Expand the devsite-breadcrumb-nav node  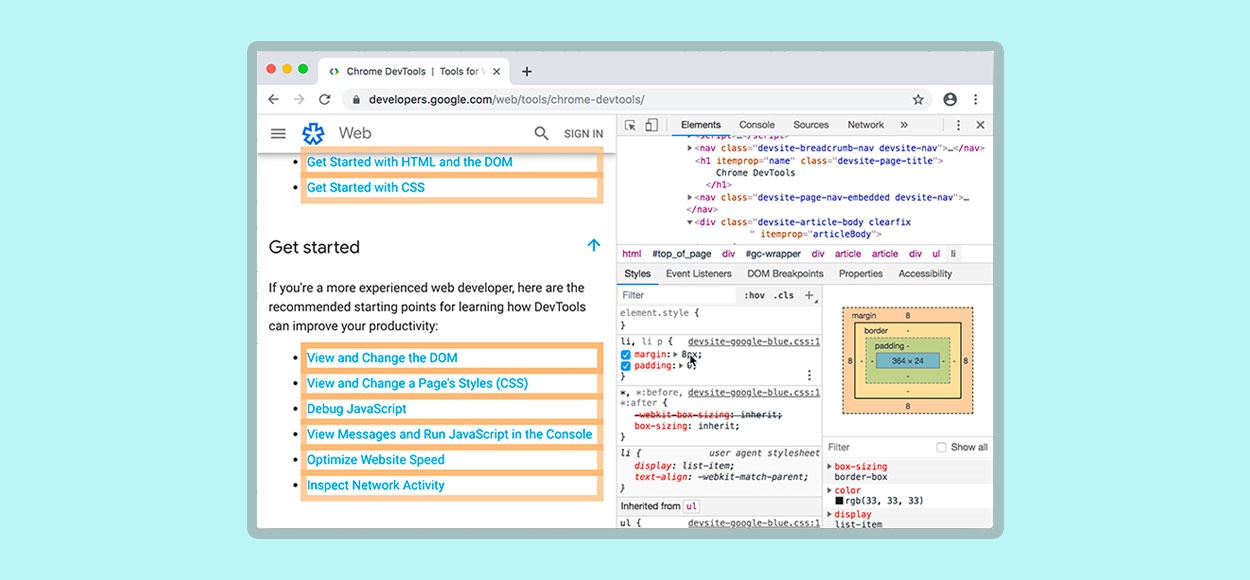pyautogui.click(x=690, y=148)
